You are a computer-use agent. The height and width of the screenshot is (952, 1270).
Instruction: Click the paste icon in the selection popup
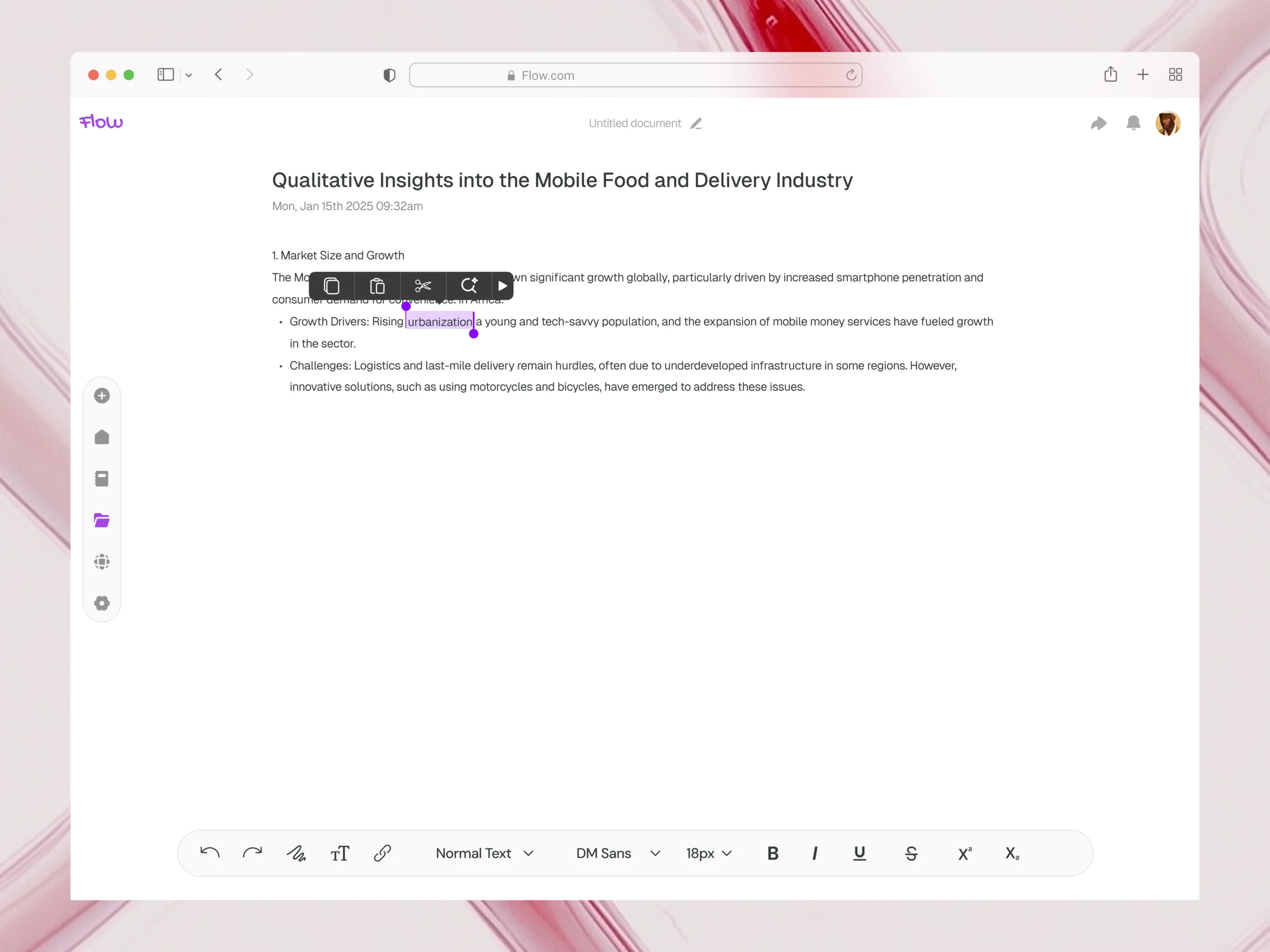click(377, 286)
